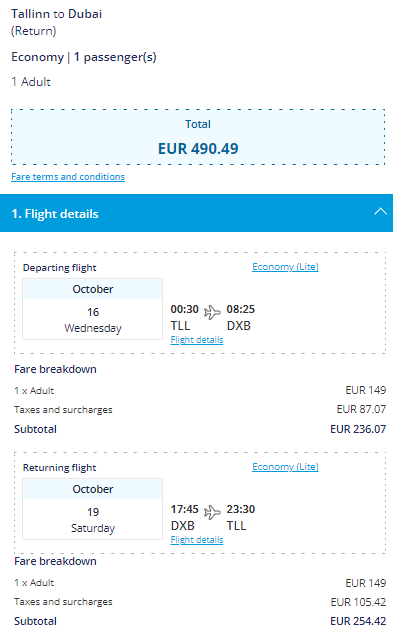Click departing Taxes and surcharges EUR 87.07
This screenshot has width=393, height=628.
click(x=361, y=409)
